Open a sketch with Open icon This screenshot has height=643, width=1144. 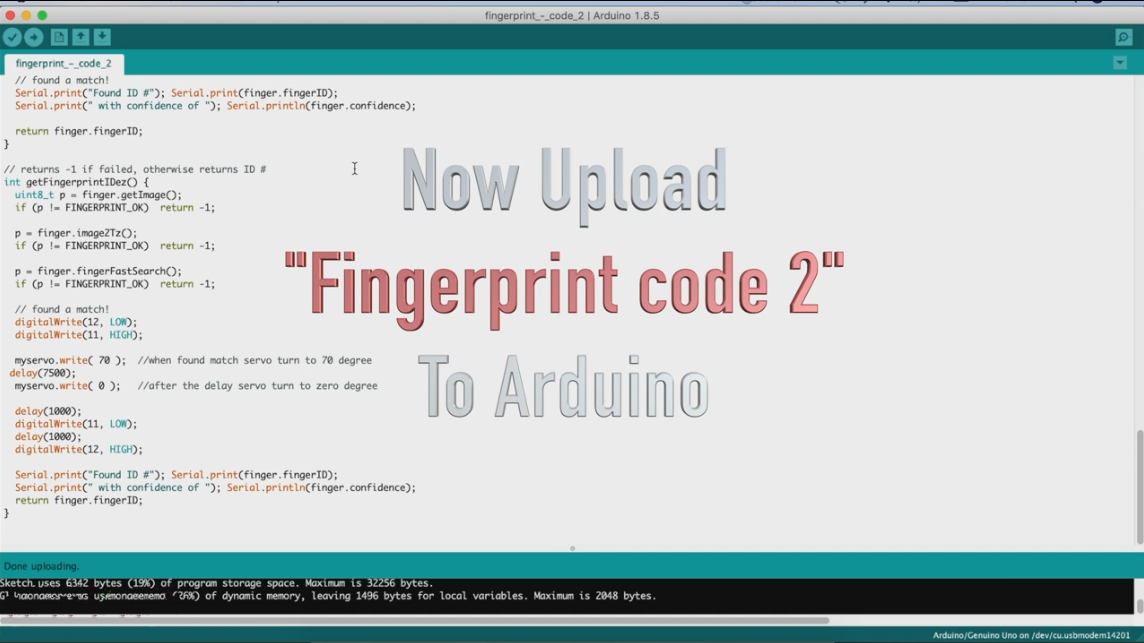(80, 37)
